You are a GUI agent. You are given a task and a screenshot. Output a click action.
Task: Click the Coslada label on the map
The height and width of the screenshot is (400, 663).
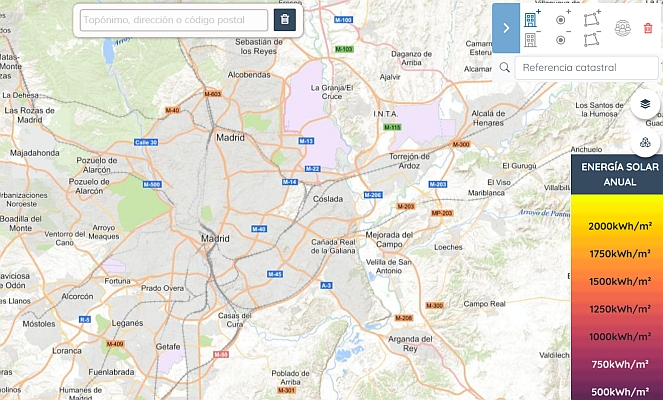(x=328, y=198)
